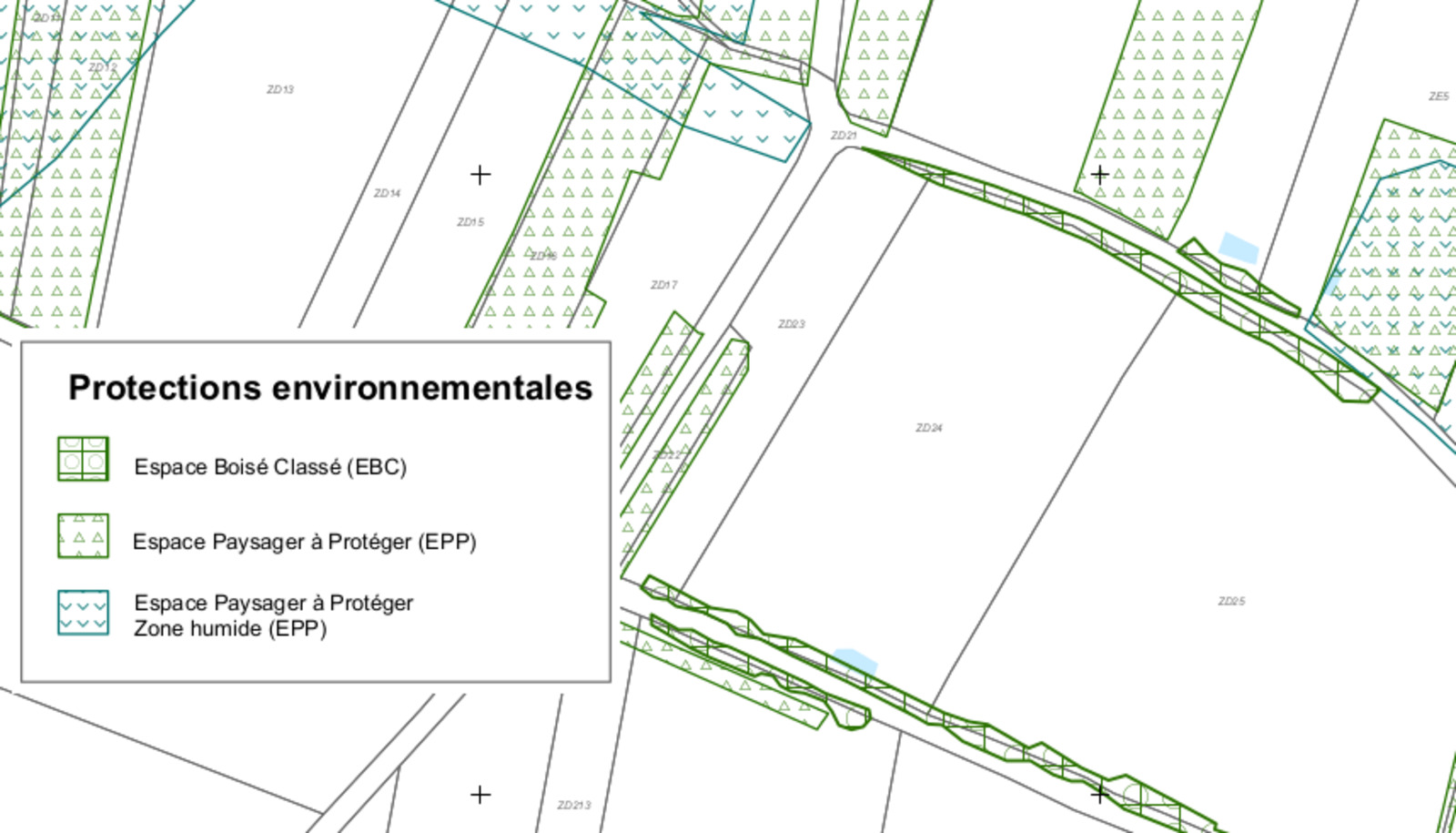Click the Espace Paysager à Protéger legend symbol

[x=83, y=535]
